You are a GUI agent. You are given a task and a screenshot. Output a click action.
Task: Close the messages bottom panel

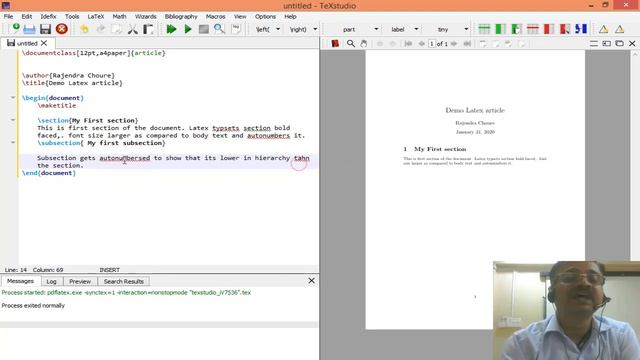[x=311, y=281]
